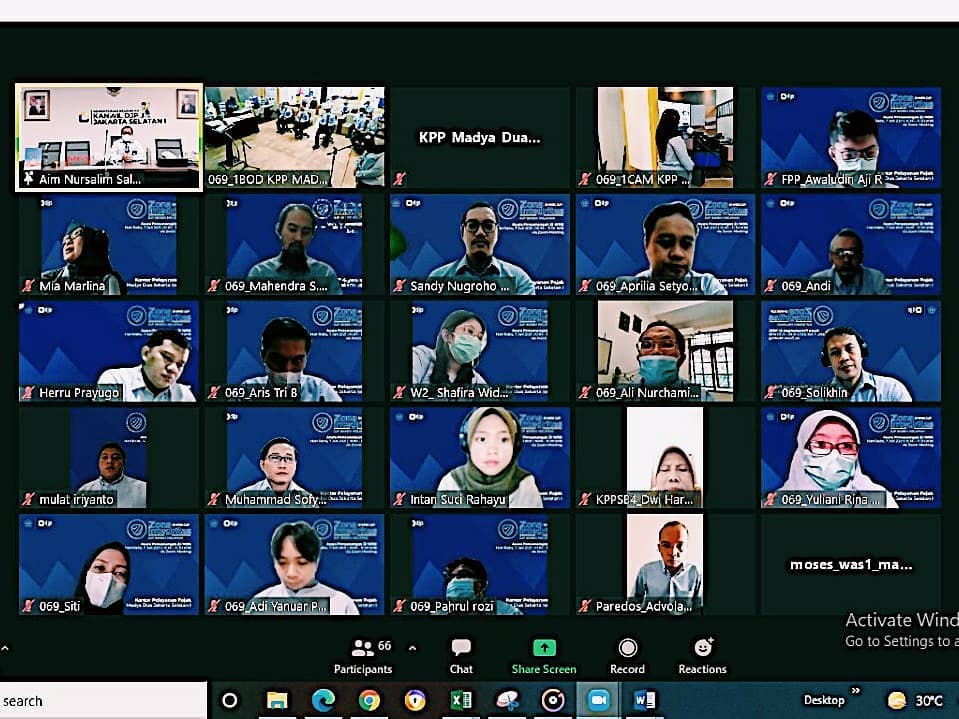Viewport: 959px width, 719px height.
Task: Open Word from the taskbar
Action: click(645, 700)
